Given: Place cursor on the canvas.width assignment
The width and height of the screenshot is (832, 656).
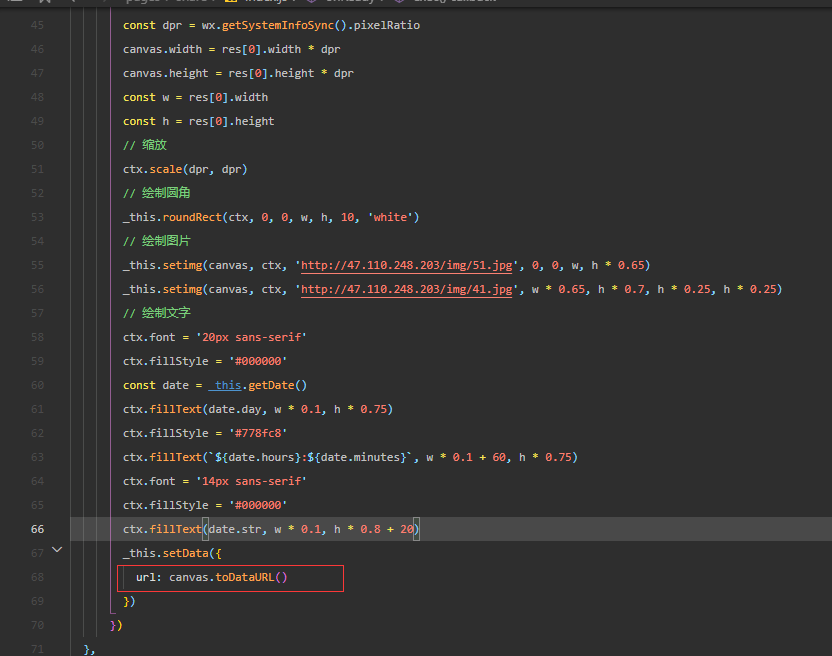Looking at the screenshot, I should click(231, 49).
